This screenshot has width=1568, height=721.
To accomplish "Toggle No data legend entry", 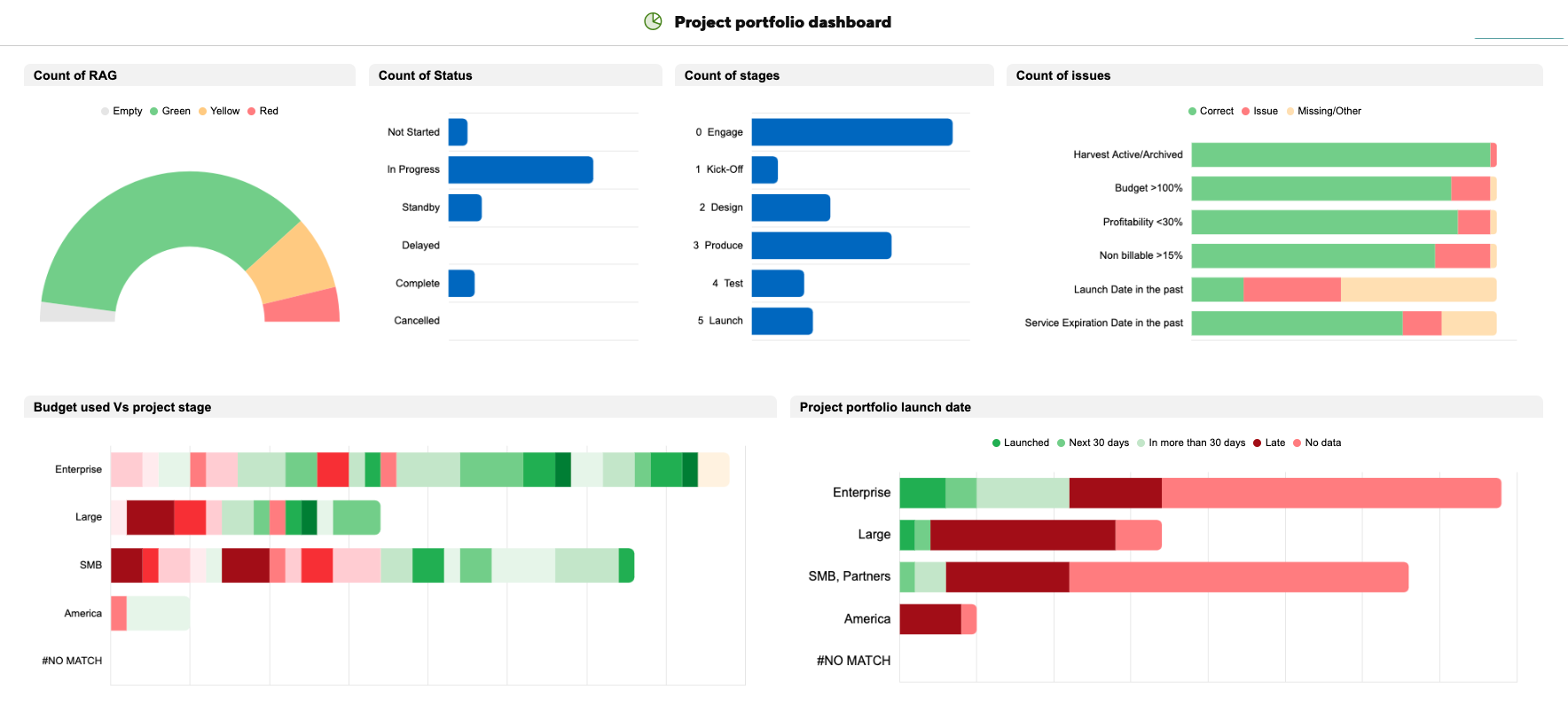I will click(x=1317, y=443).
